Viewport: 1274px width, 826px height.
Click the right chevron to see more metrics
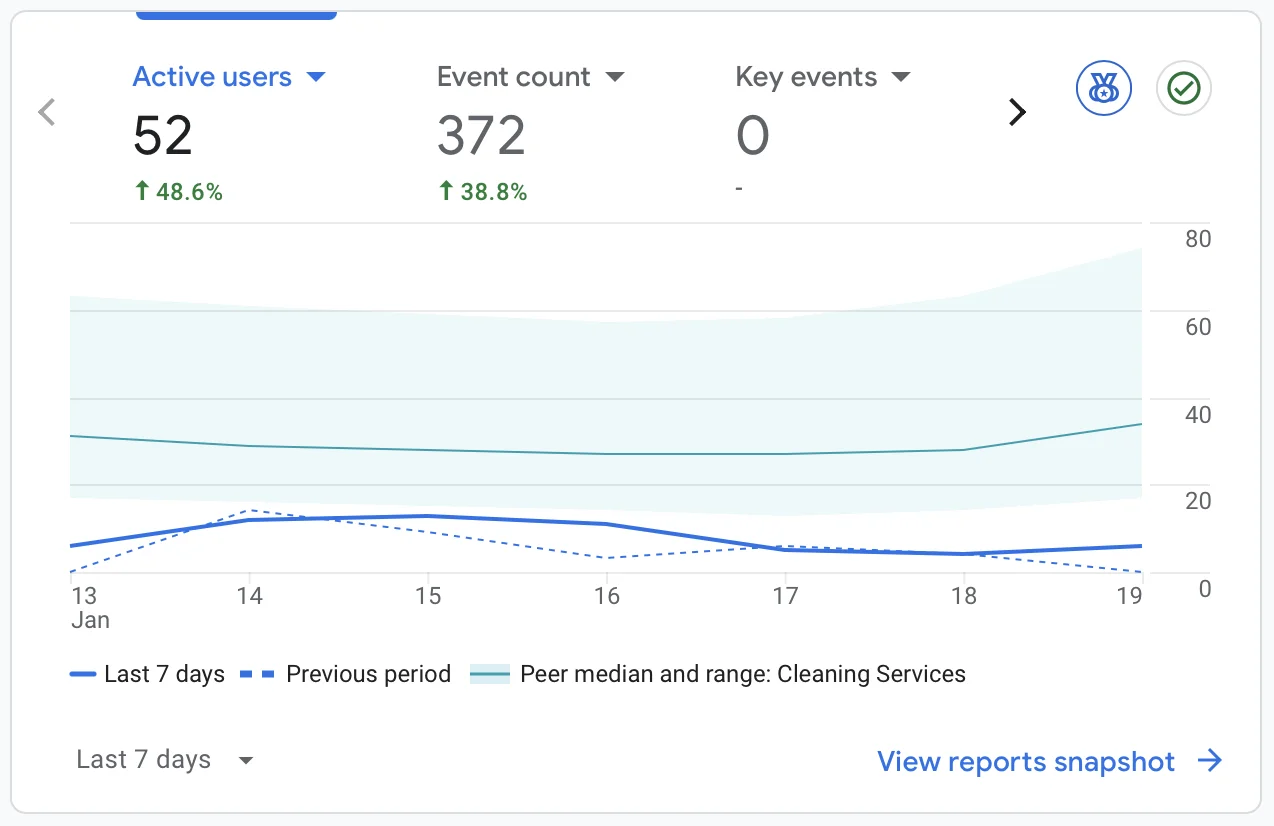pyautogui.click(x=1016, y=112)
